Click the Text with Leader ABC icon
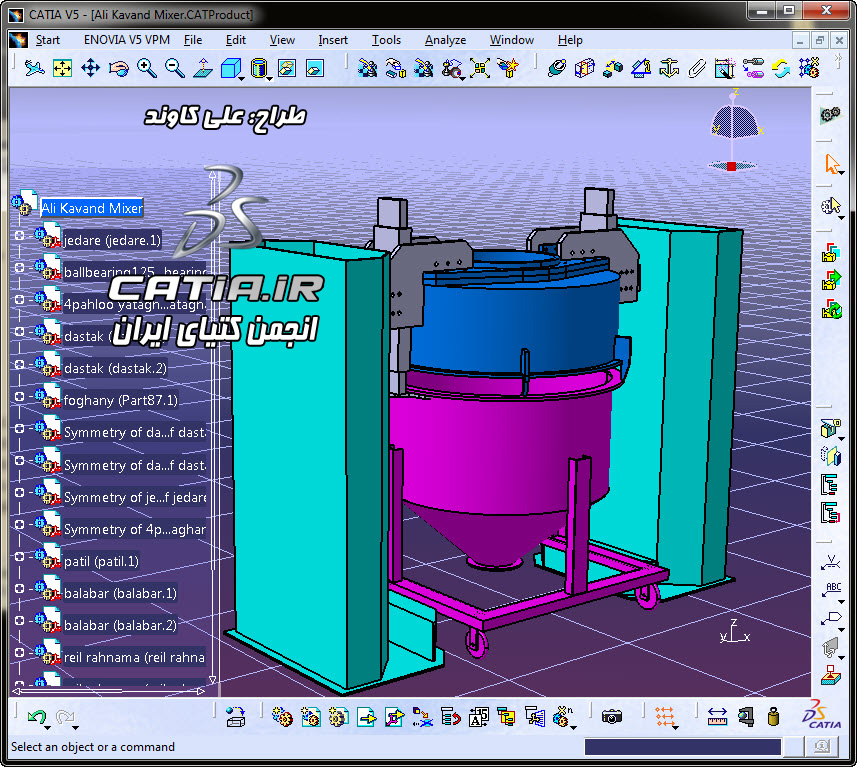The image size is (857, 767). [x=831, y=589]
